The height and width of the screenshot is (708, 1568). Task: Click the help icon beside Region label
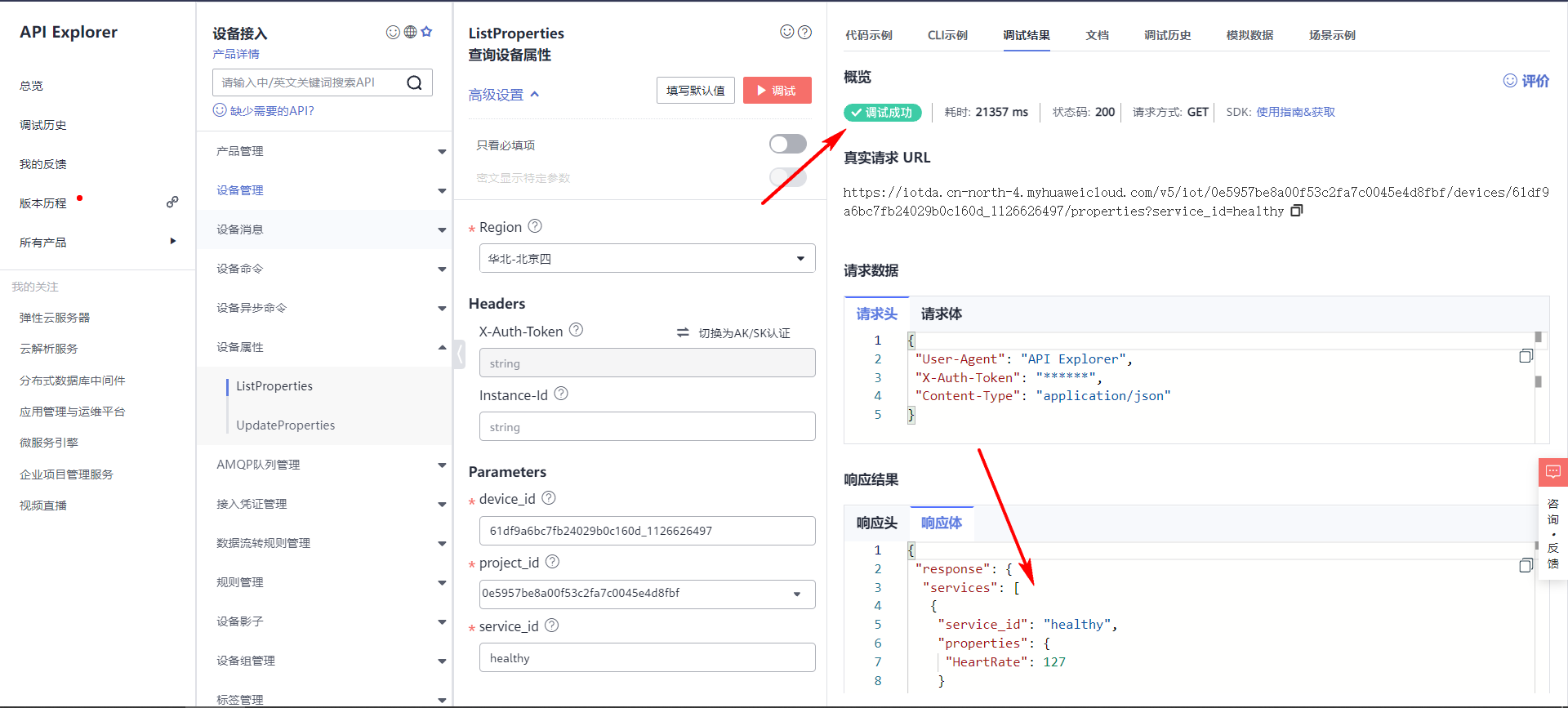pos(535,226)
